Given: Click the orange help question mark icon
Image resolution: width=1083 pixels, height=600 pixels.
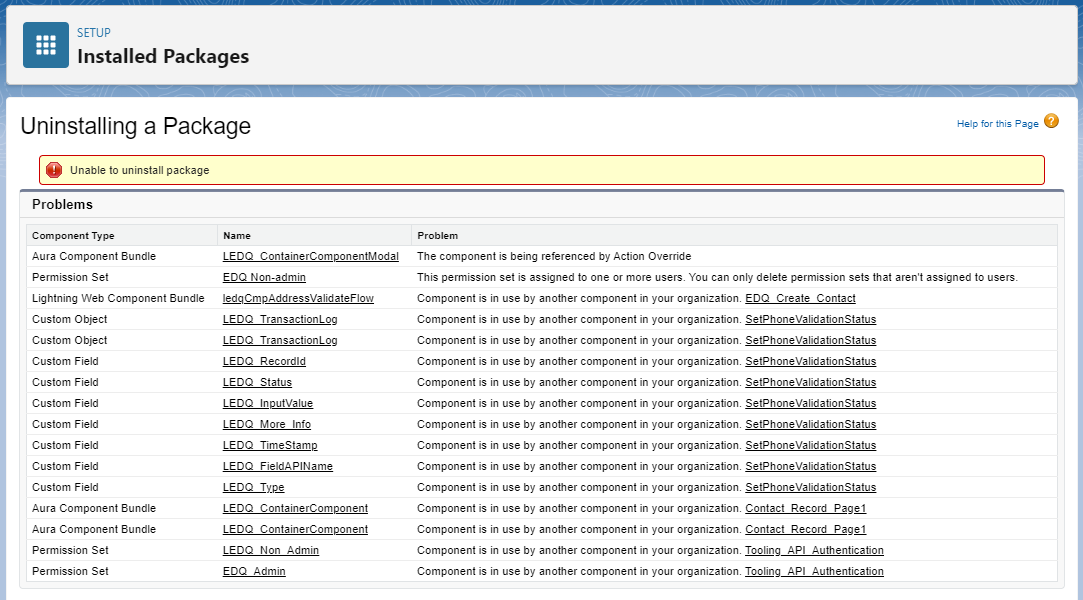Looking at the screenshot, I should (1051, 122).
